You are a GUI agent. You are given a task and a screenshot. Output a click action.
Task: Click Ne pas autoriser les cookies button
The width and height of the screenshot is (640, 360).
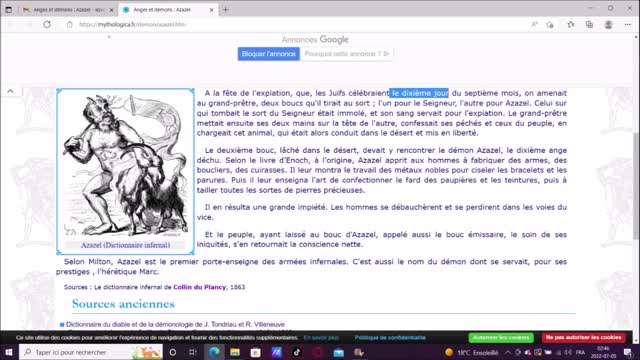[x=584, y=338]
